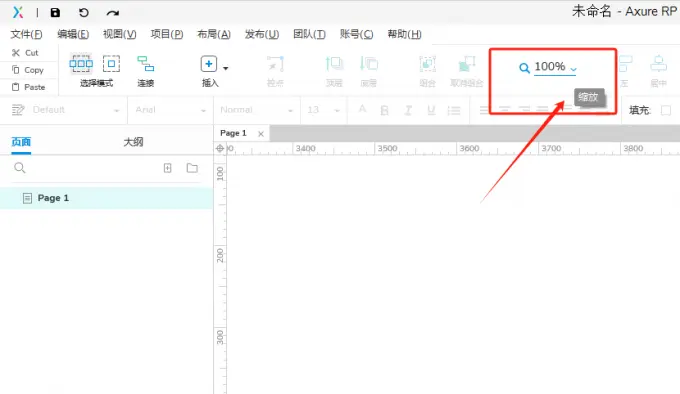Click the Axure X logo icon
The image size is (680, 394).
[18, 12]
